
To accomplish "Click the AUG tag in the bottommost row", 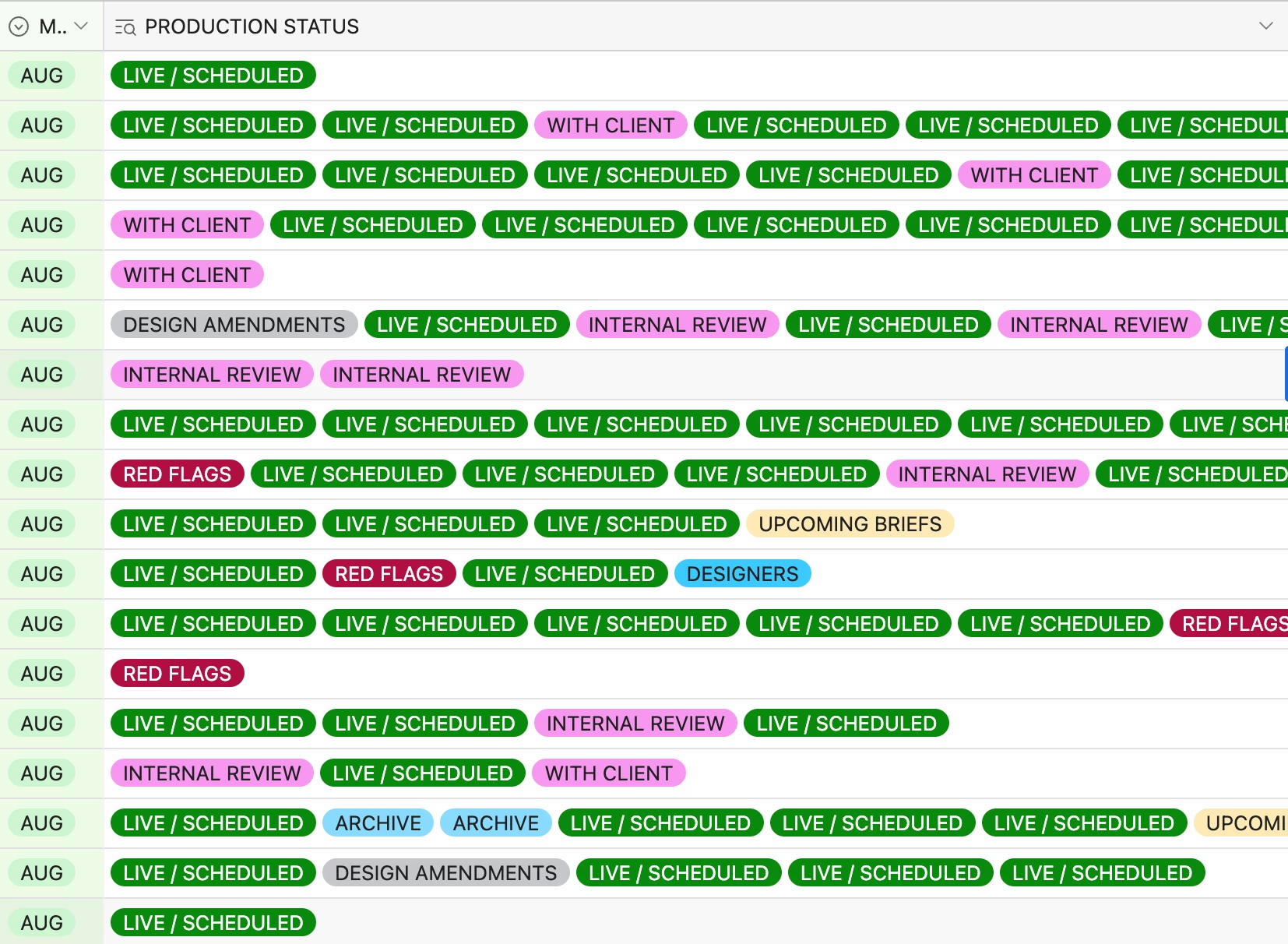I will tap(42, 923).
